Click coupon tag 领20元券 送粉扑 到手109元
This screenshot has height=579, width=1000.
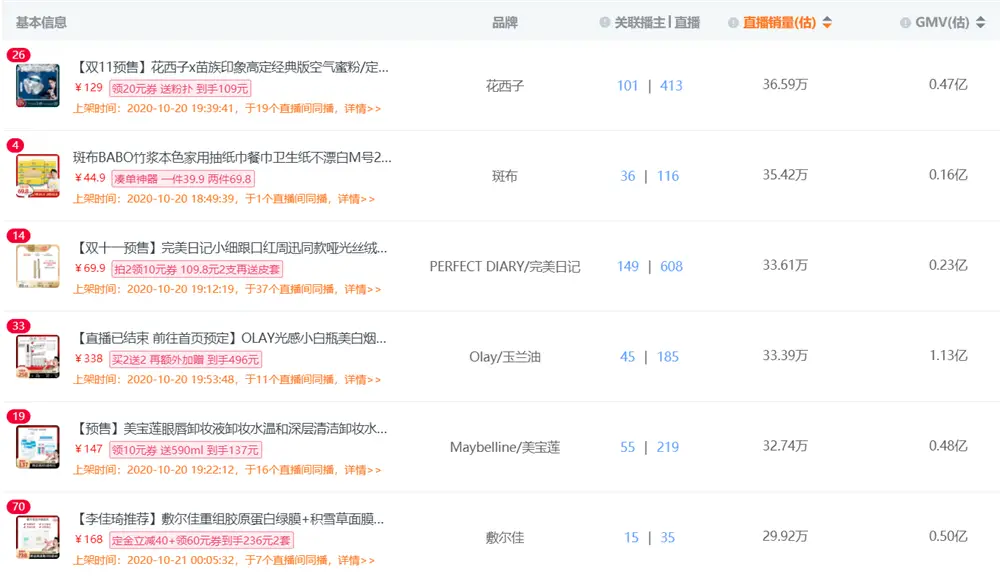[180, 89]
